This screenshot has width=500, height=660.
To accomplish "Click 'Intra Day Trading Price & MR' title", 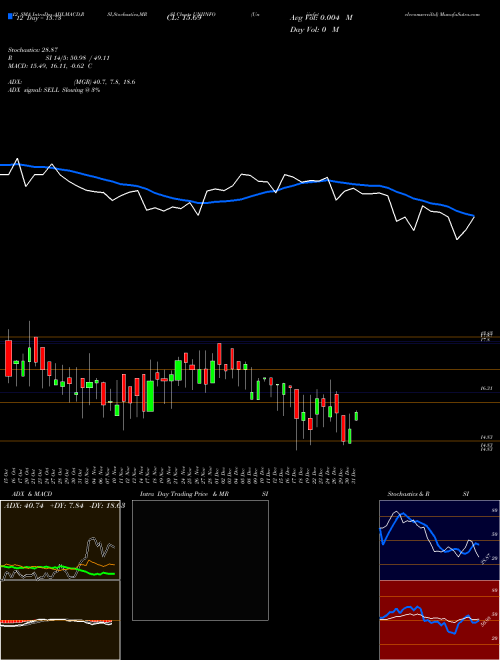I will point(184,494).
